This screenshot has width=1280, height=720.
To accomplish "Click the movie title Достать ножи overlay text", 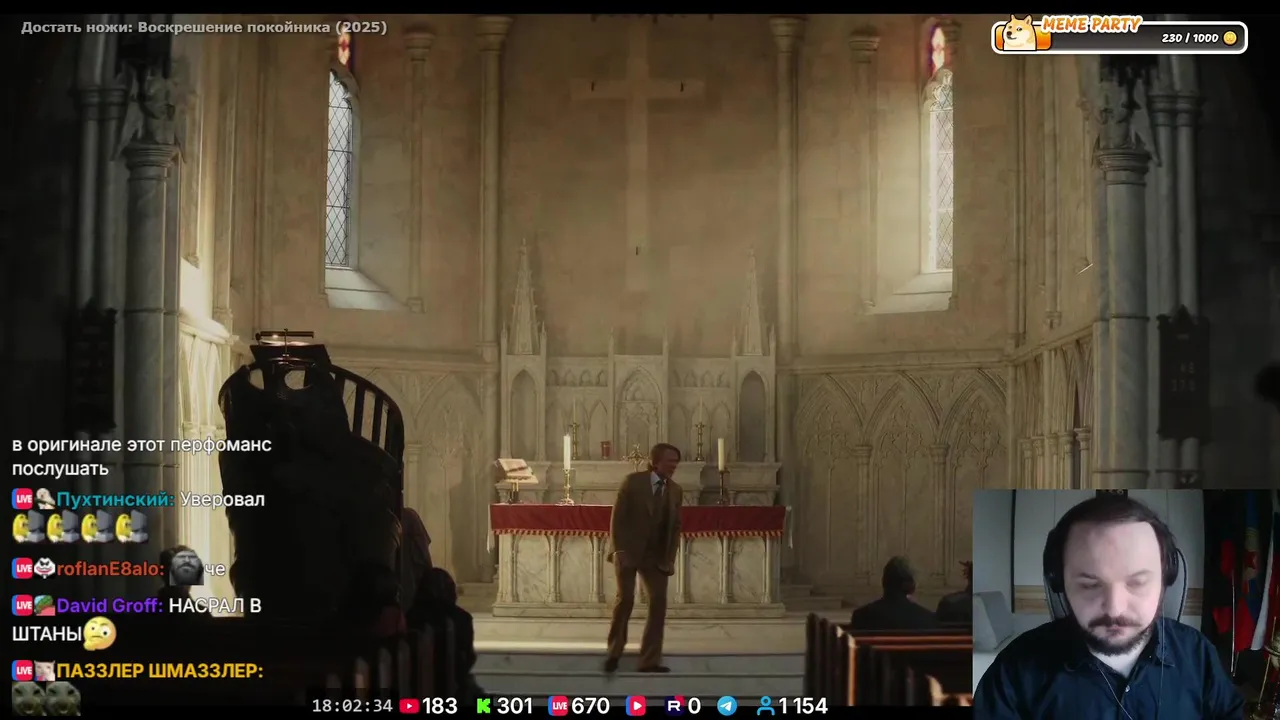I will [x=204, y=27].
